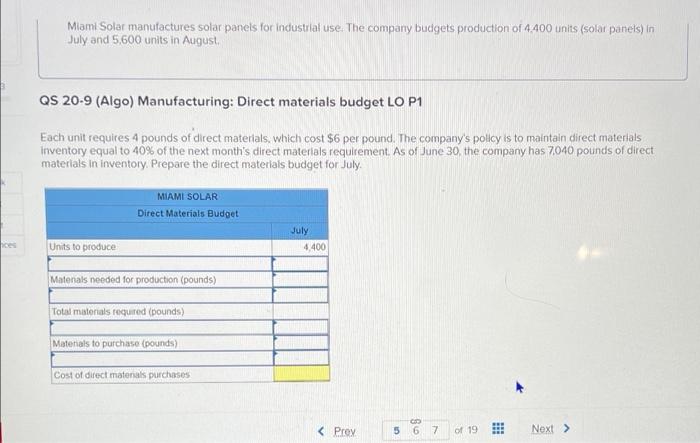Click the July column header
Image resolution: width=700 pixels, height=443 pixels.
(300, 230)
